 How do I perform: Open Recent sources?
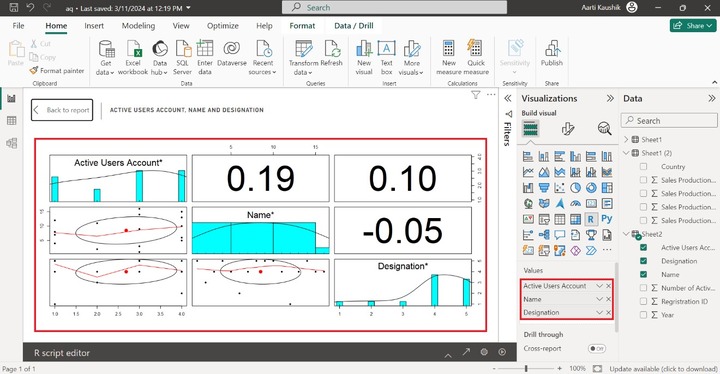[x=263, y=57]
